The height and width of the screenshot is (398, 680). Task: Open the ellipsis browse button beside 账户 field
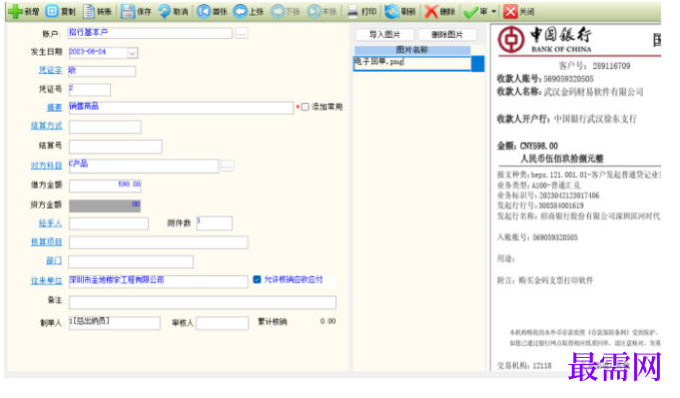click(x=241, y=33)
